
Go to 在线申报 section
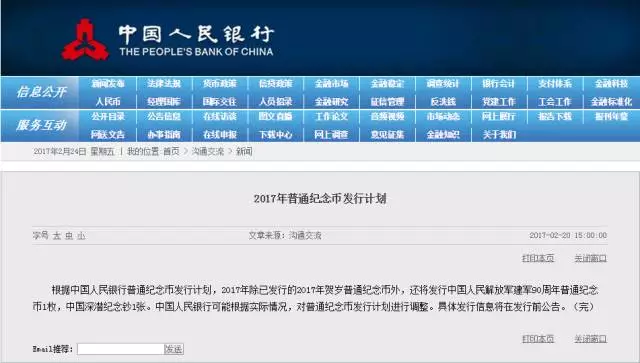220,134
